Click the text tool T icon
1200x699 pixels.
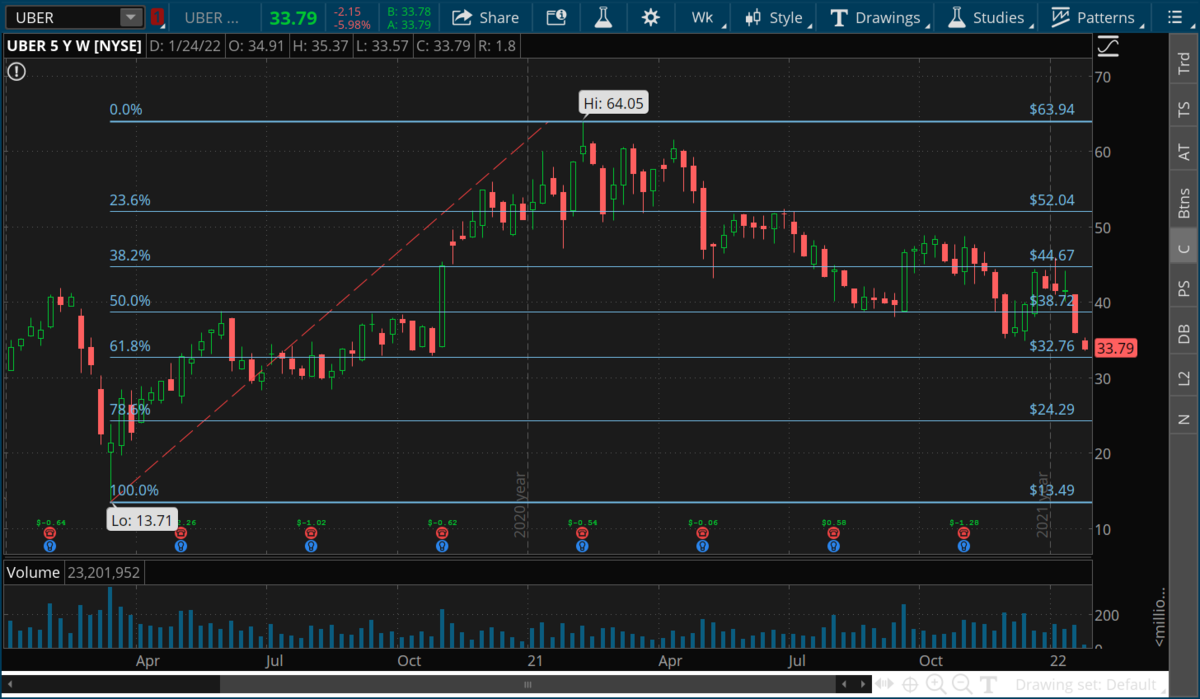coord(990,684)
